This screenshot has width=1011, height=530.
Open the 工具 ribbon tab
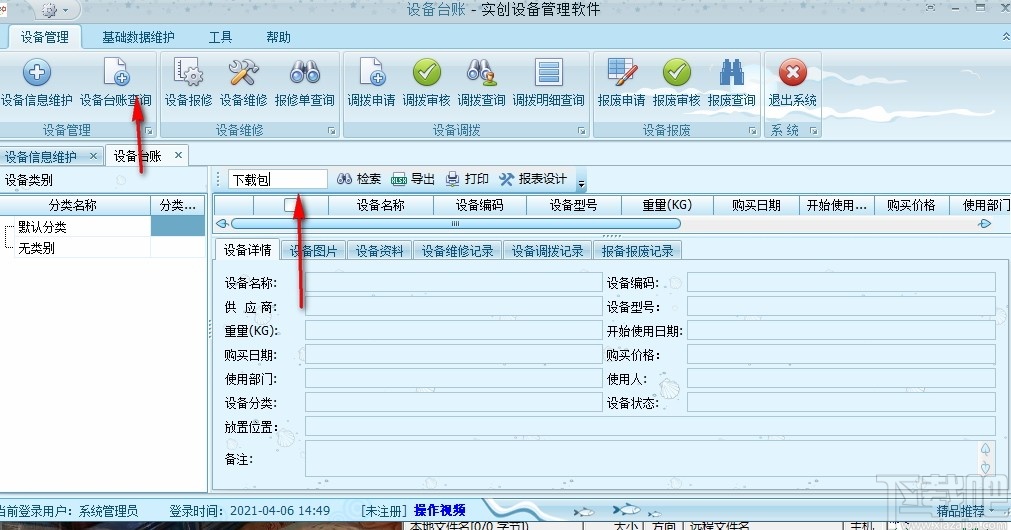point(220,37)
